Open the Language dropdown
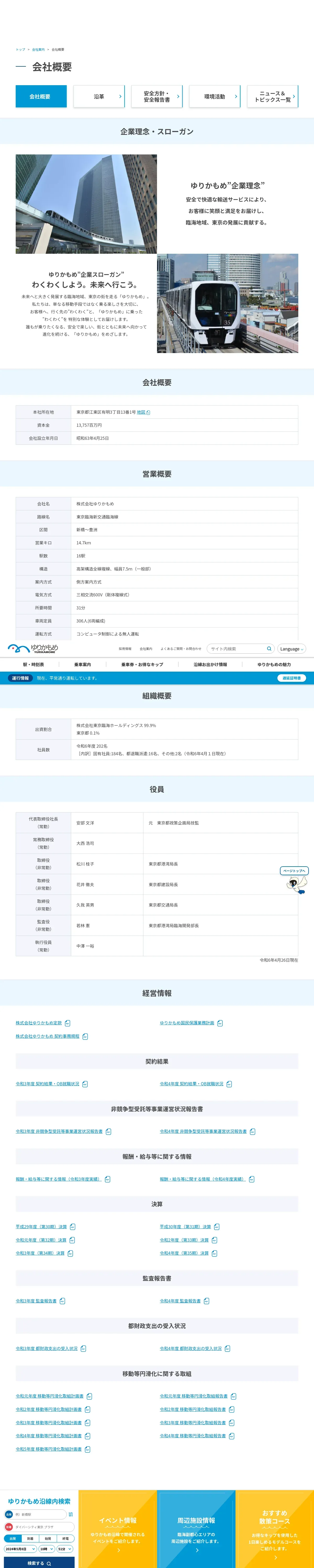 click(x=291, y=649)
